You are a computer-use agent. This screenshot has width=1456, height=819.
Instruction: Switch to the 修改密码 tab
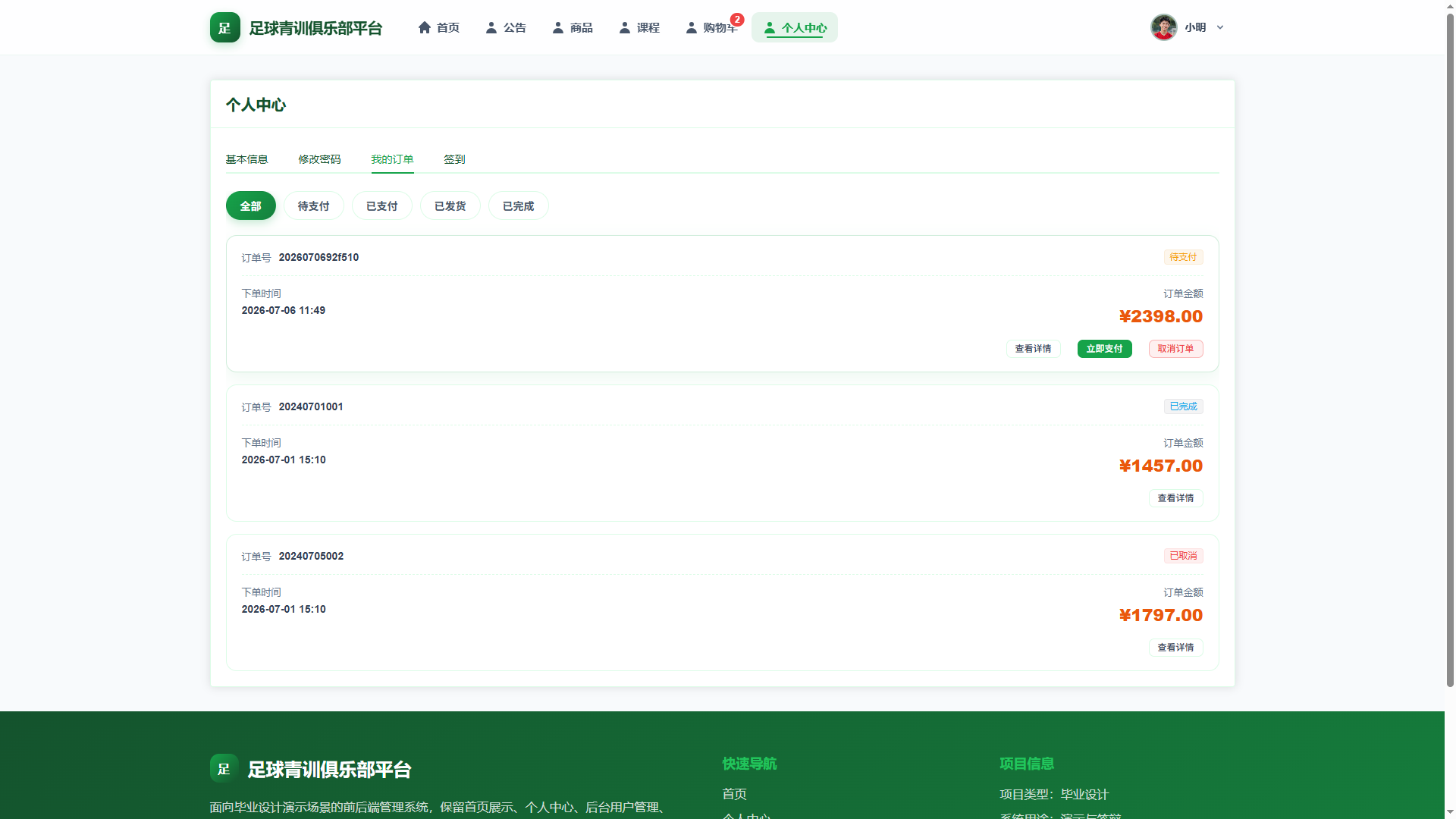tap(320, 159)
